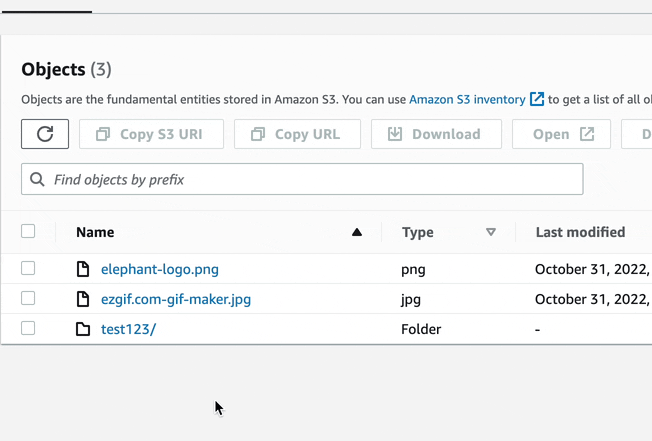Click the refresh objects button

tap(45, 134)
